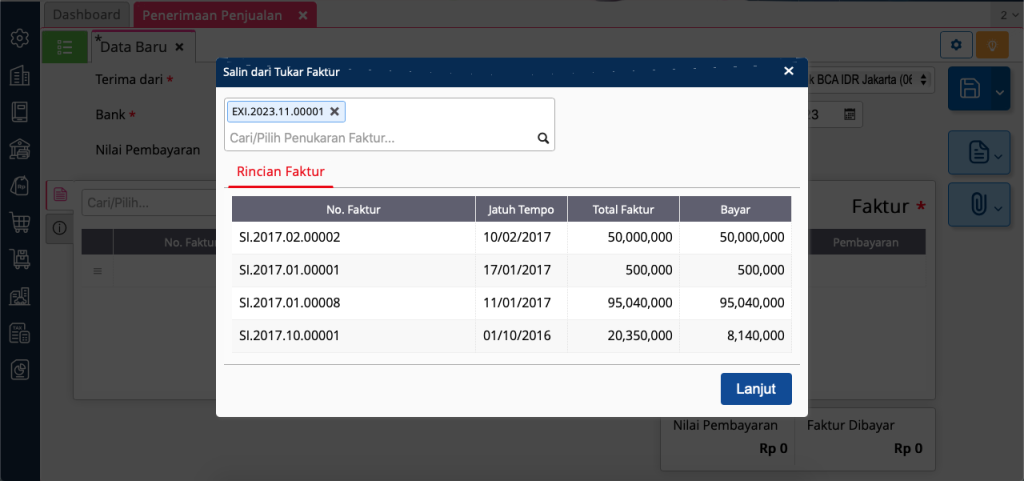Switch to the Dashboard tab
Image resolution: width=1024 pixels, height=481 pixels.
pos(87,15)
